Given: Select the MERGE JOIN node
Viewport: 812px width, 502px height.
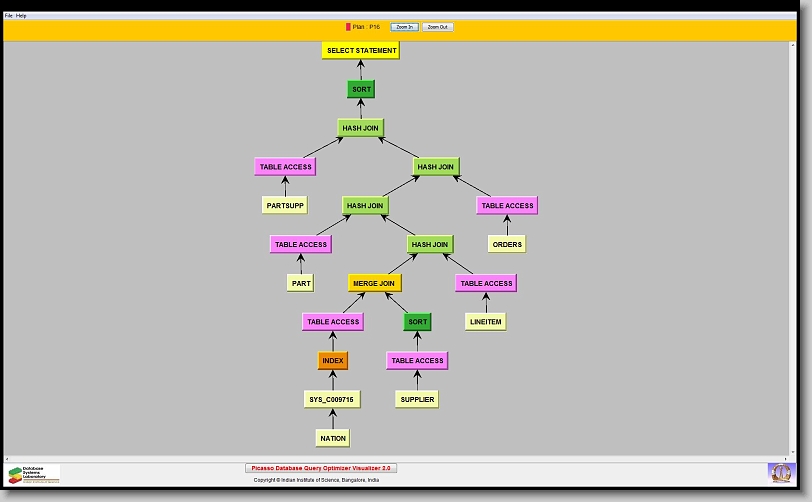Looking at the screenshot, I should (x=374, y=283).
